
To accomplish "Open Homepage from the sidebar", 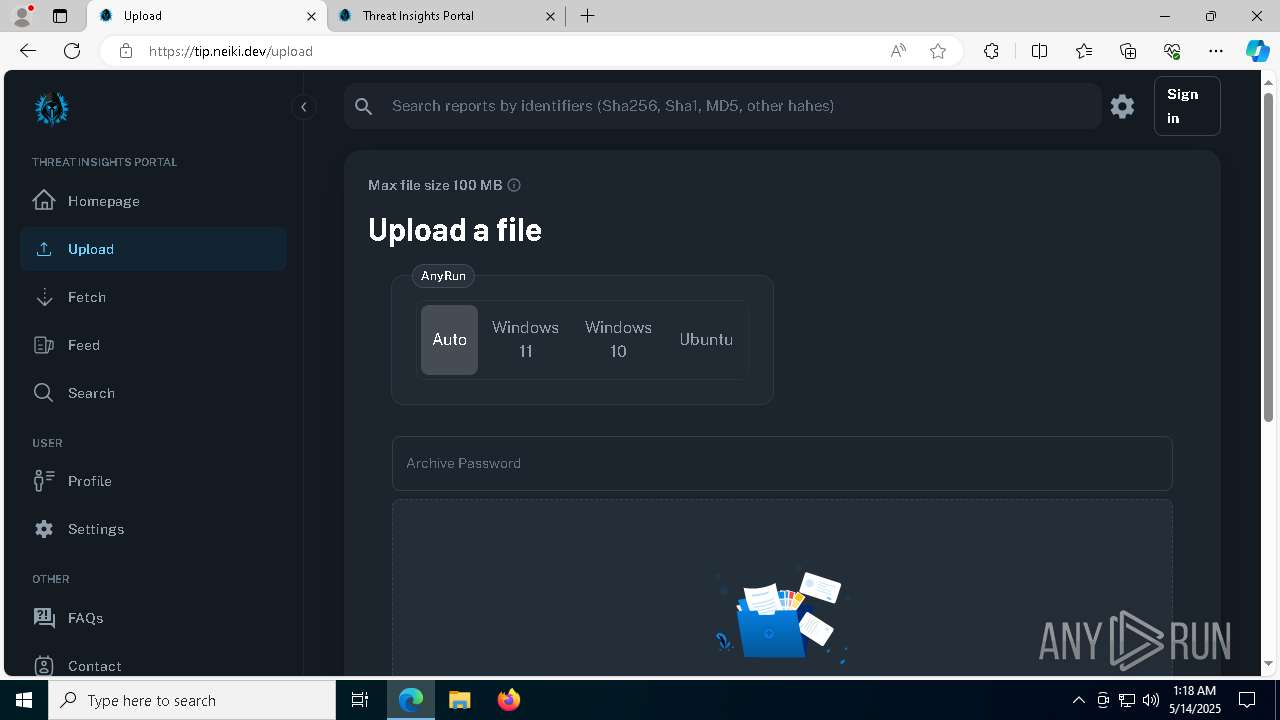I will coord(153,201).
